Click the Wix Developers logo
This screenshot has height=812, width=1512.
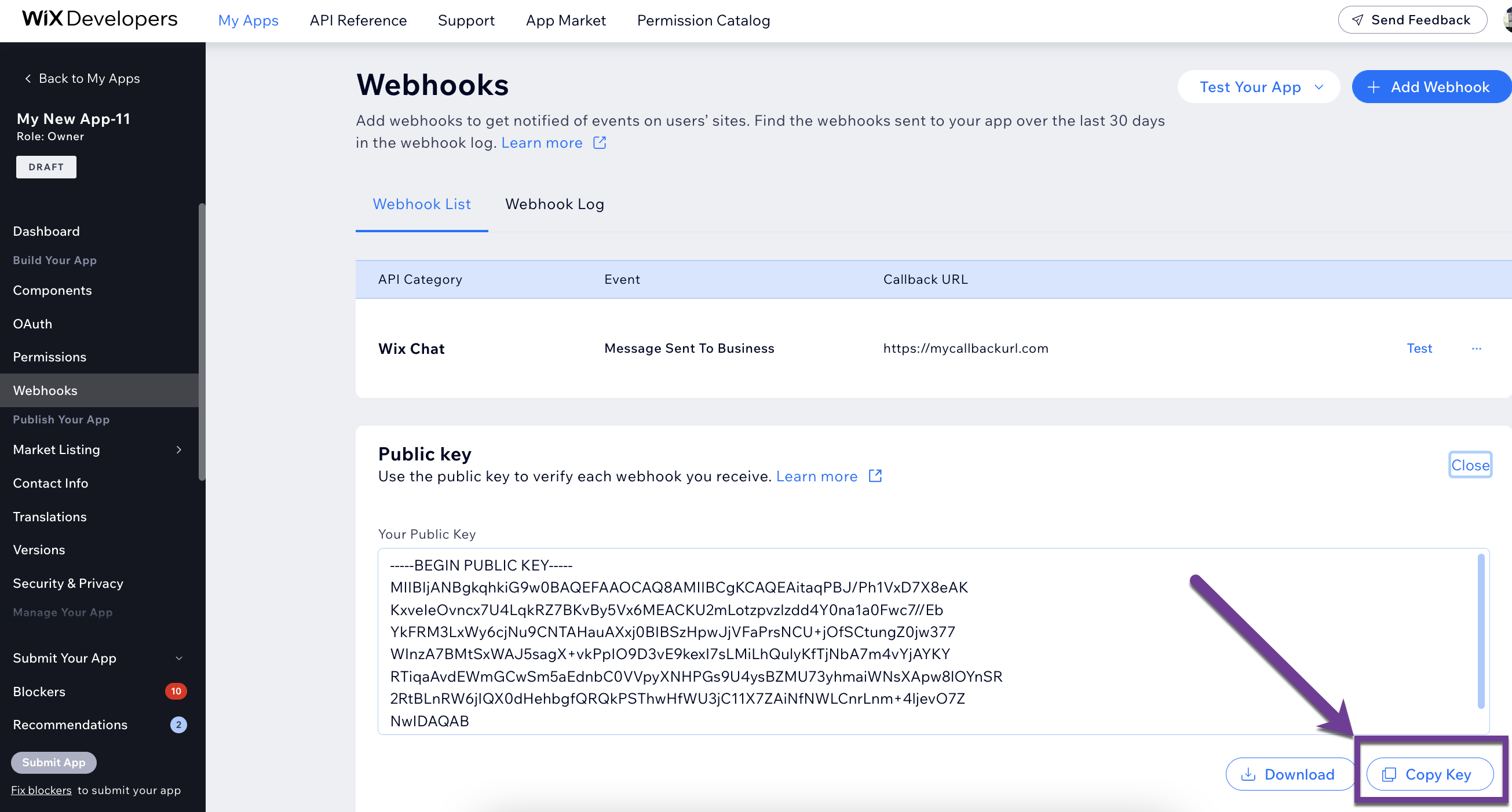pyautogui.click(x=100, y=19)
